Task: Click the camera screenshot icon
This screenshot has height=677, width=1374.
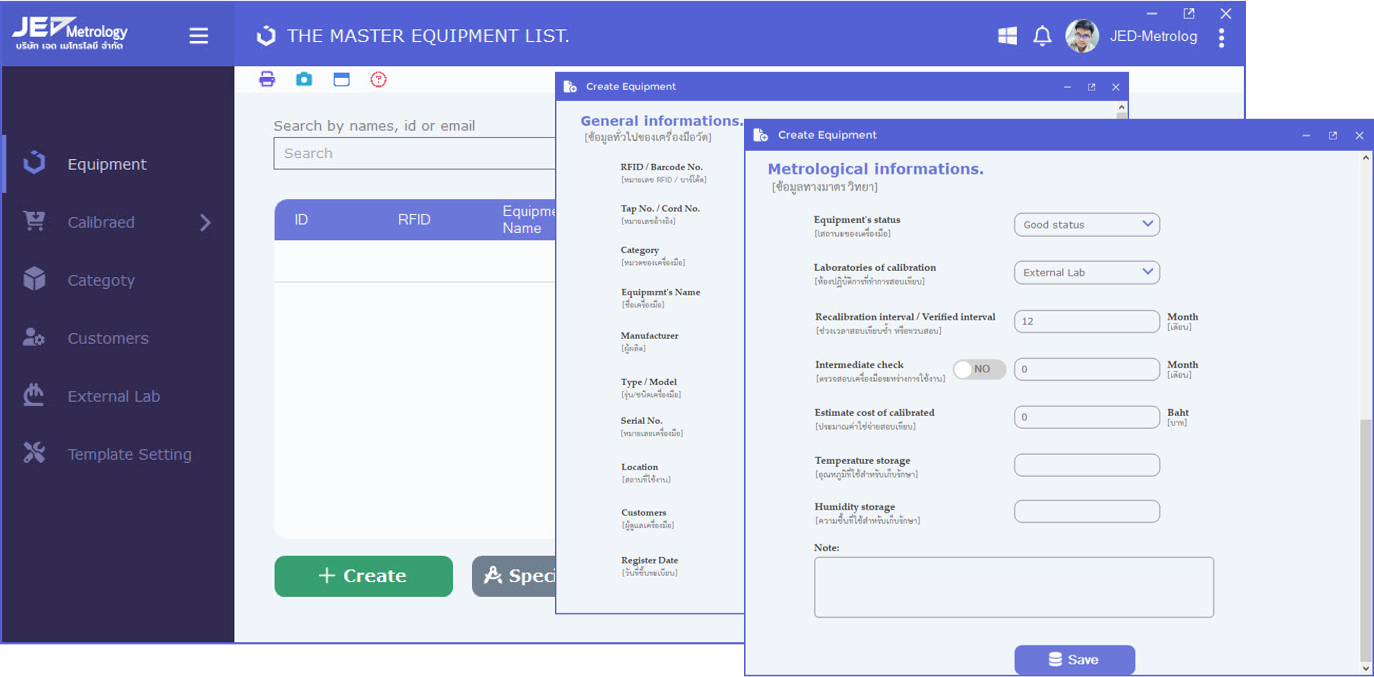Action: (304, 79)
